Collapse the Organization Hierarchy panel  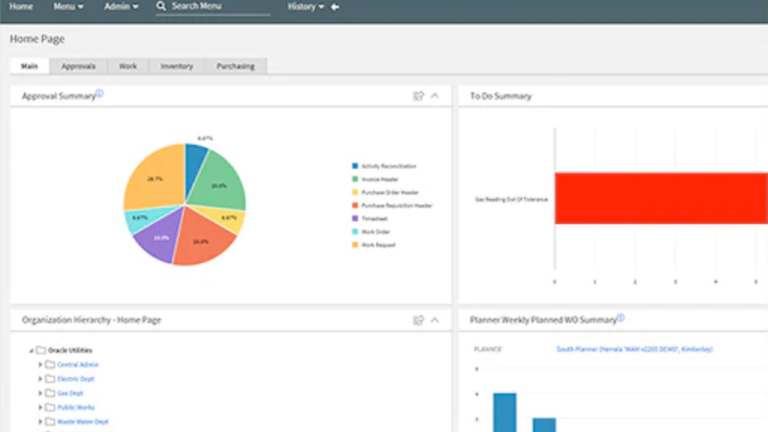point(435,320)
